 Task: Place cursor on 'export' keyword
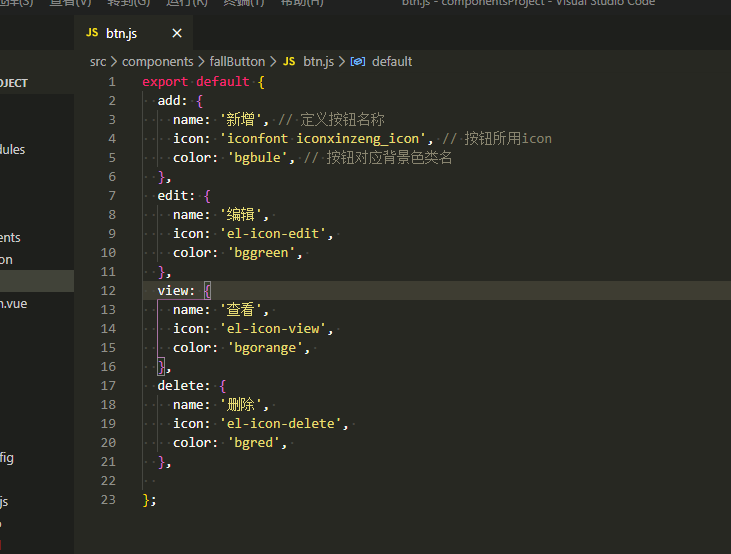(165, 82)
